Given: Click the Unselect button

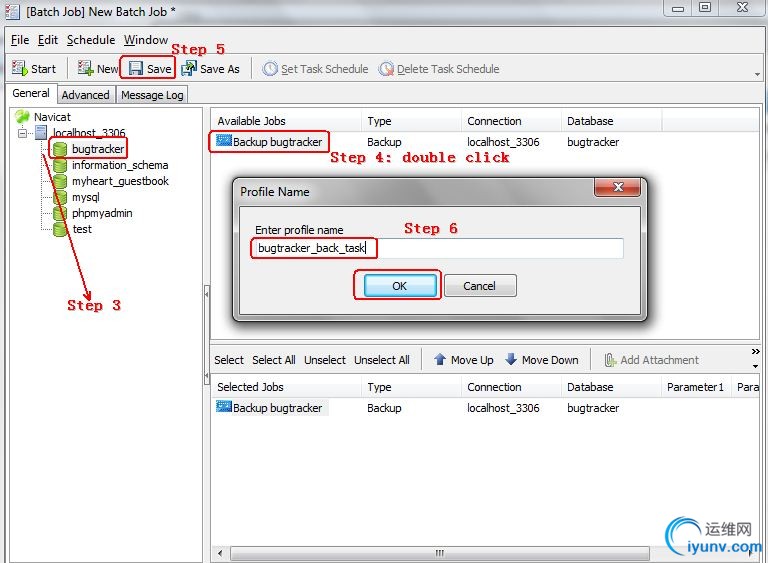Looking at the screenshot, I should [x=325, y=360].
